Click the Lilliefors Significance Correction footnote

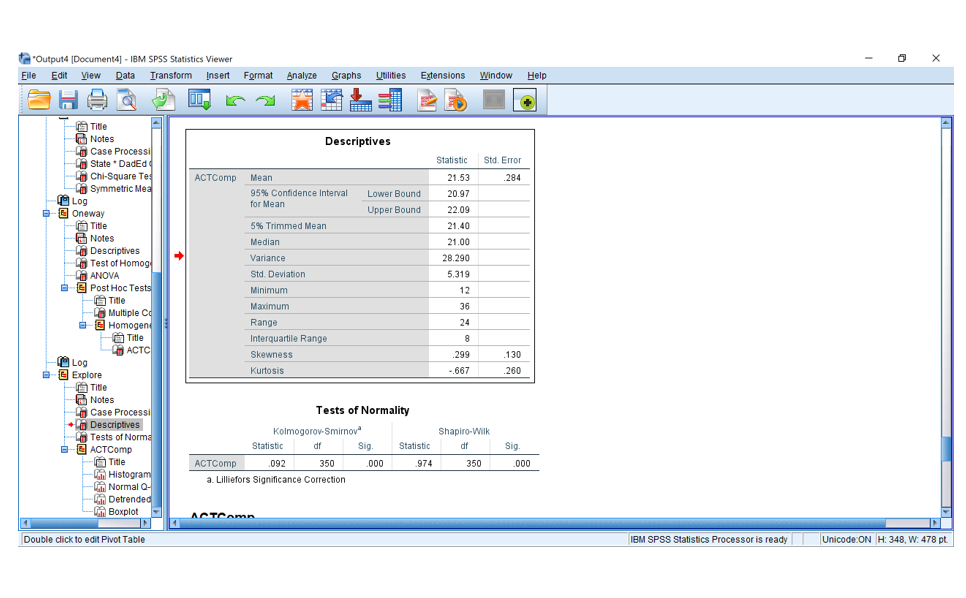pyautogui.click(x=276, y=480)
